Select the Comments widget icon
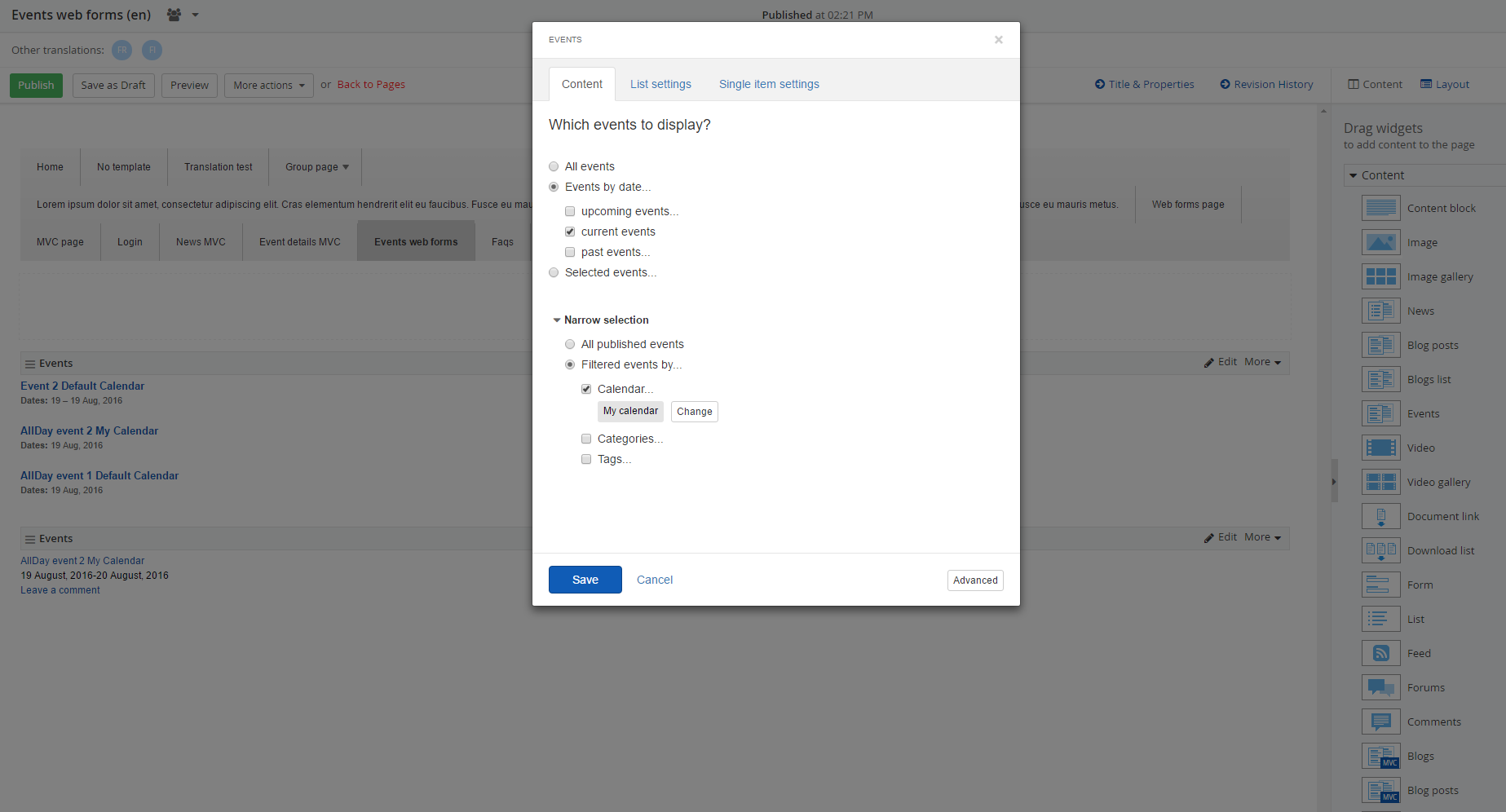The height and width of the screenshot is (812, 1506). (x=1380, y=722)
